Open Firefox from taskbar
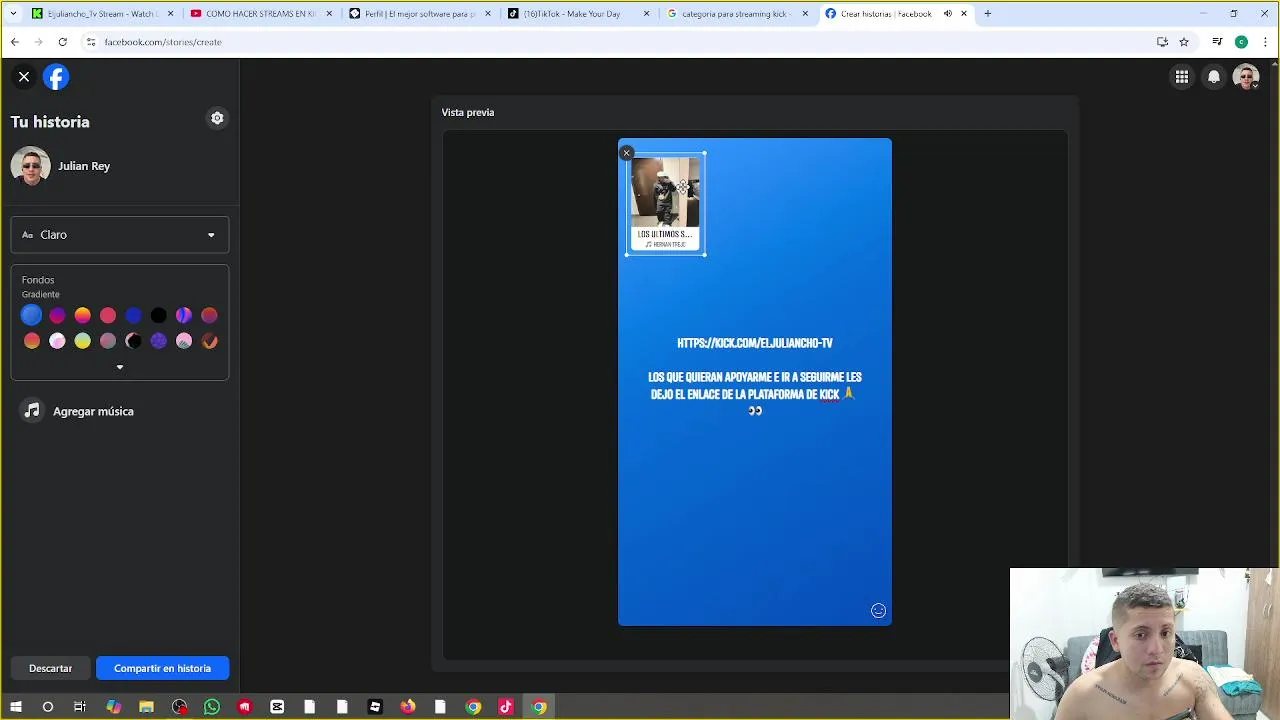The width and height of the screenshot is (1280, 720). pyautogui.click(x=408, y=707)
